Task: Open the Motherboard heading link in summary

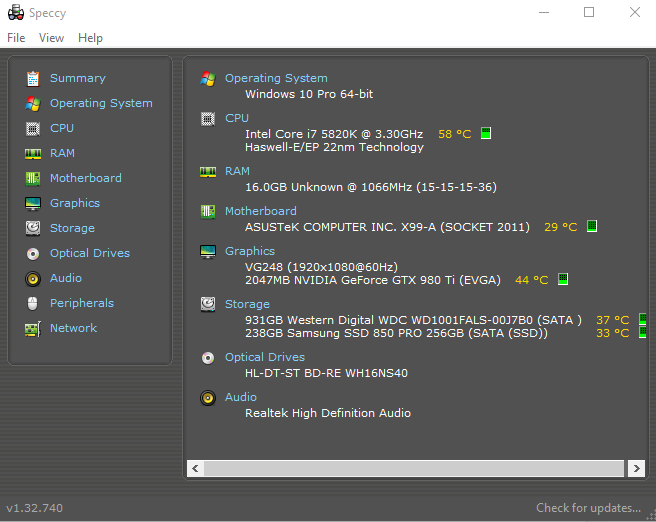Action: (x=261, y=211)
